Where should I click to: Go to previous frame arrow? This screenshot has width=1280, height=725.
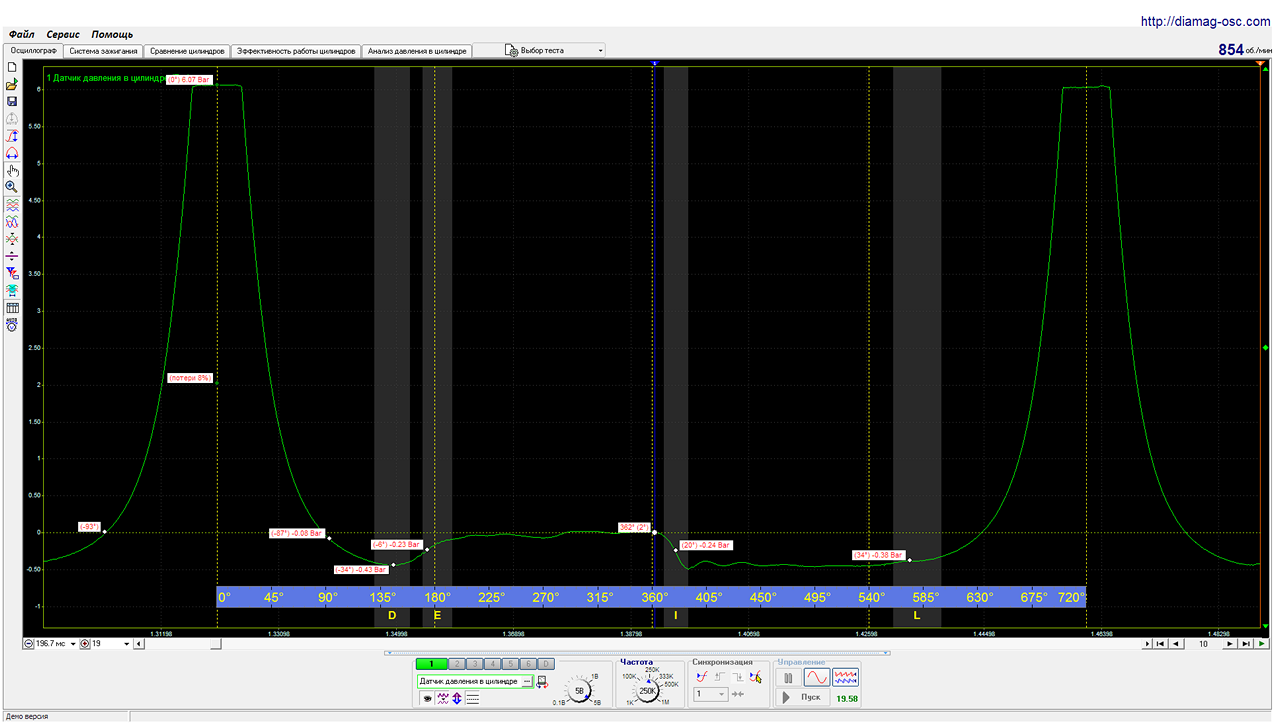(x=1175, y=644)
